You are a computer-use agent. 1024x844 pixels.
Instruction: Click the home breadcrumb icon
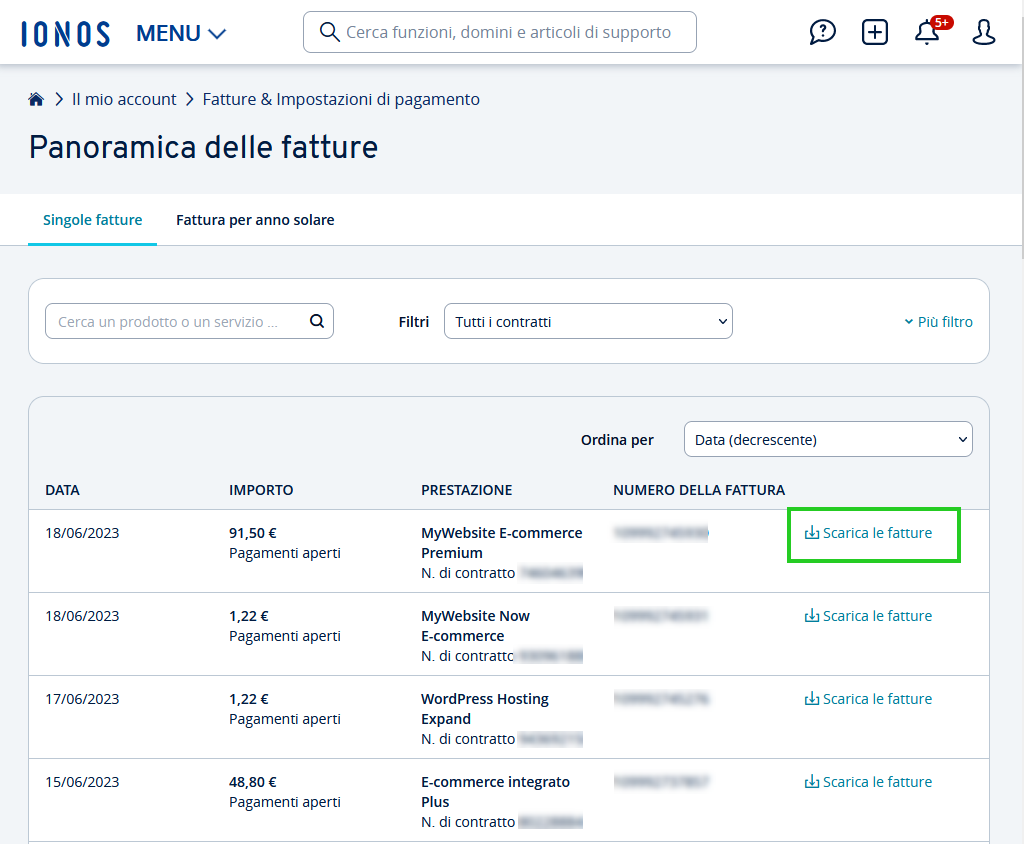[x=36, y=99]
